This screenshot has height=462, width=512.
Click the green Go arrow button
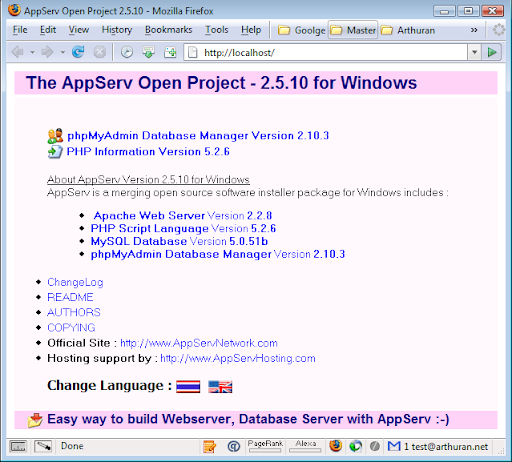[492, 52]
